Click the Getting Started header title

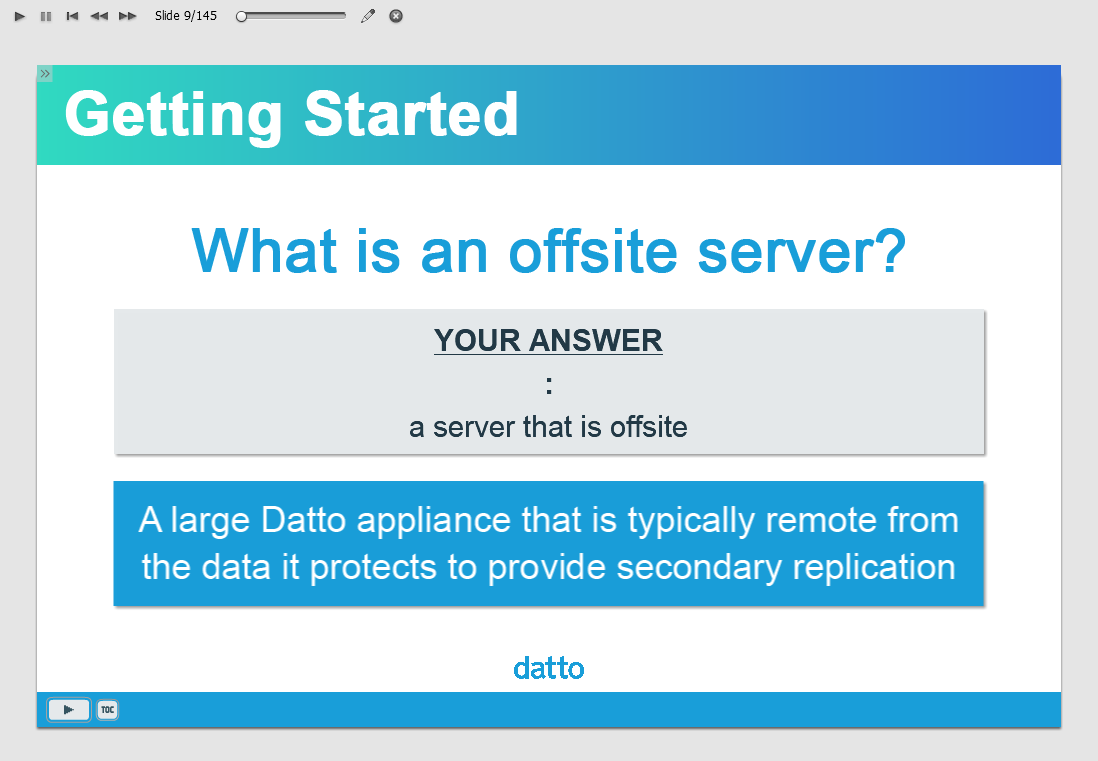coord(291,115)
